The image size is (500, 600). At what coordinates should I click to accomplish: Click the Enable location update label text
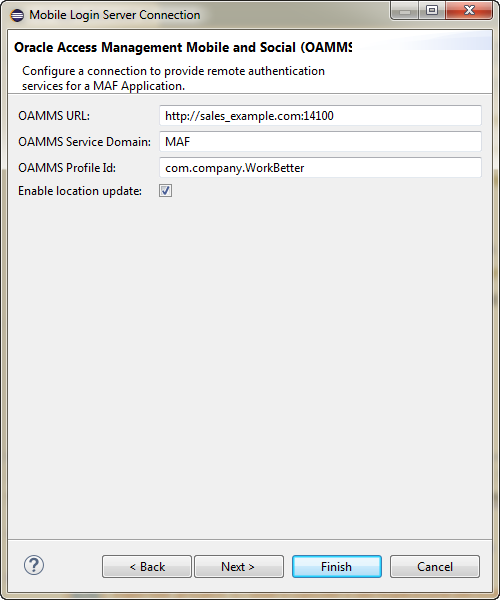click(80, 191)
